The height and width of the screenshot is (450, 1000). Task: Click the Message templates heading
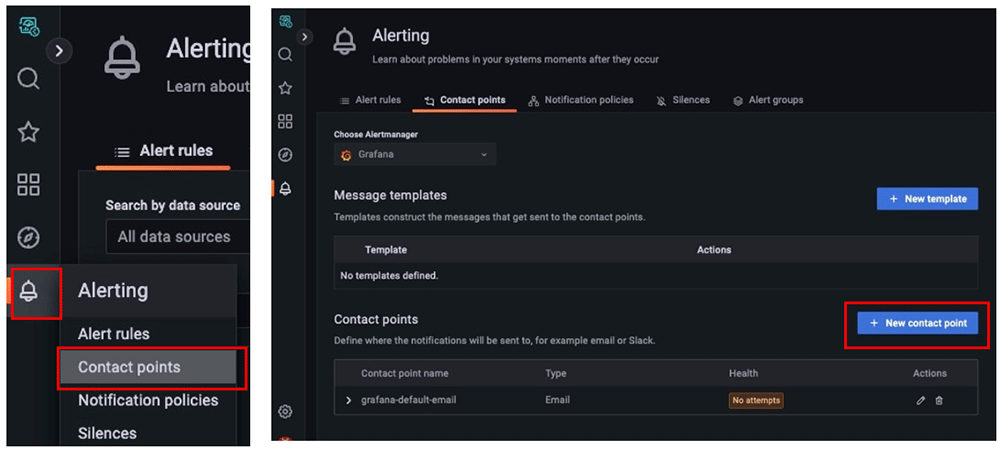tap(390, 195)
